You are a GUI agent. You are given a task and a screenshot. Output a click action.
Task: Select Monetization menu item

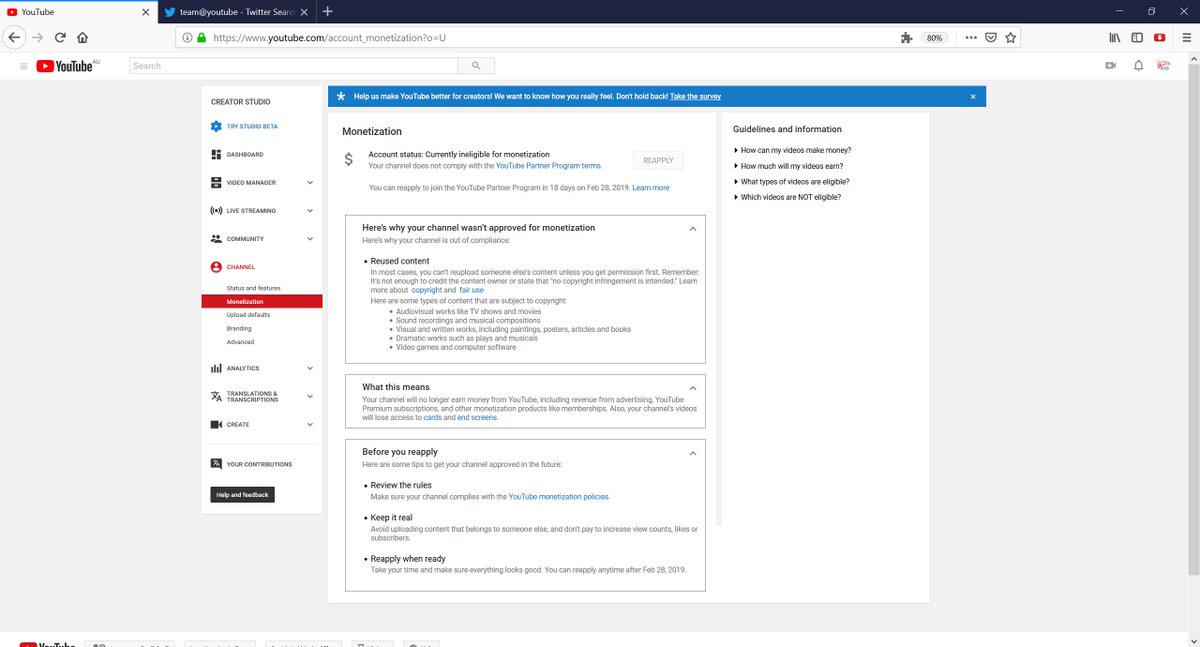pos(261,301)
